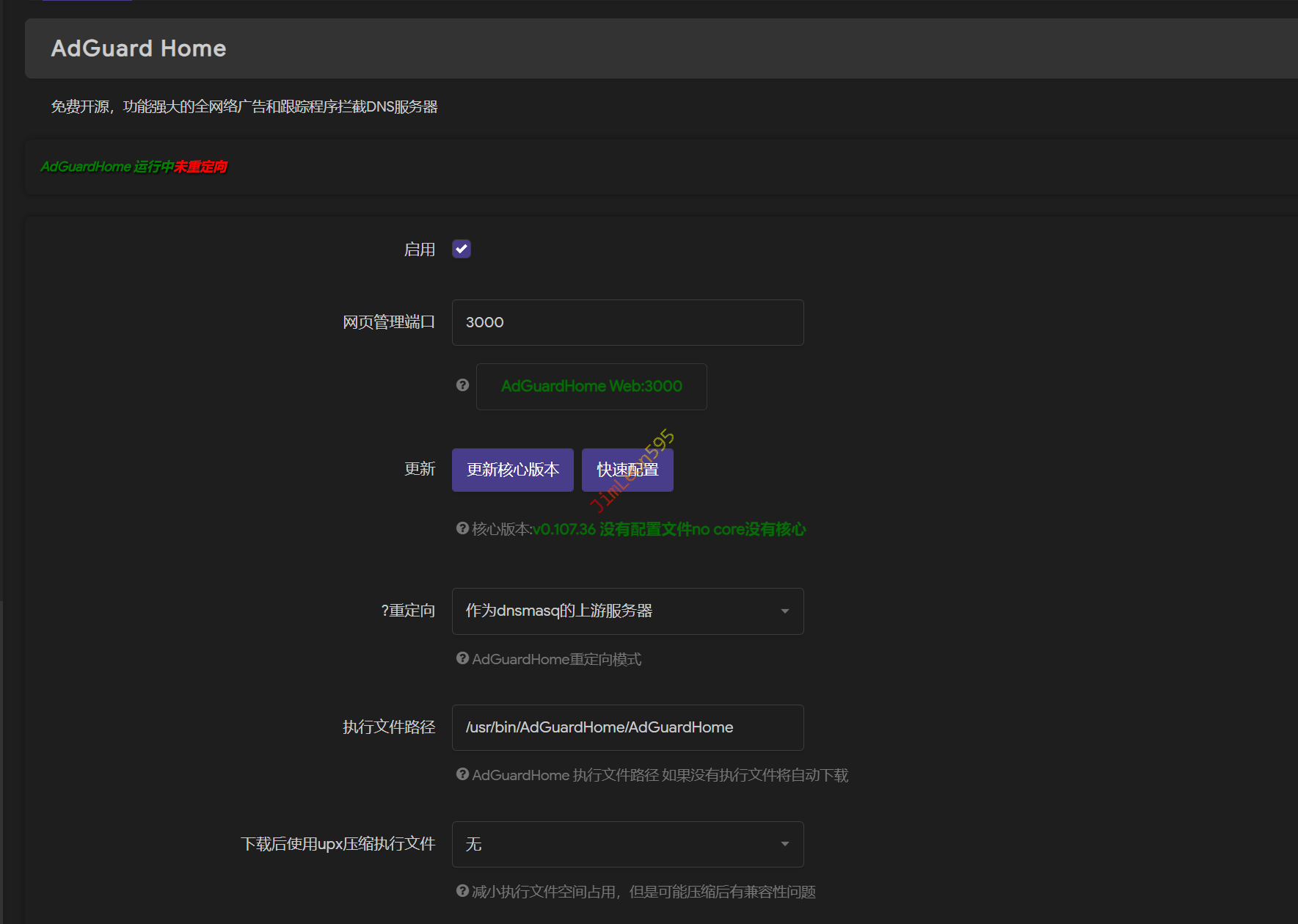The height and width of the screenshot is (924, 1298).
Task: Focus the 执行文件路径 text field
Action: click(x=627, y=727)
